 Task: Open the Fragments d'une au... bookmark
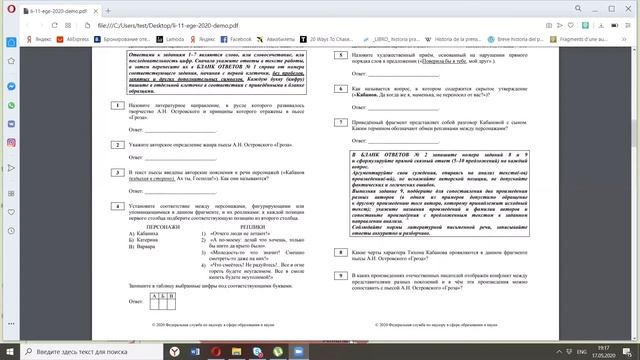(579, 39)
